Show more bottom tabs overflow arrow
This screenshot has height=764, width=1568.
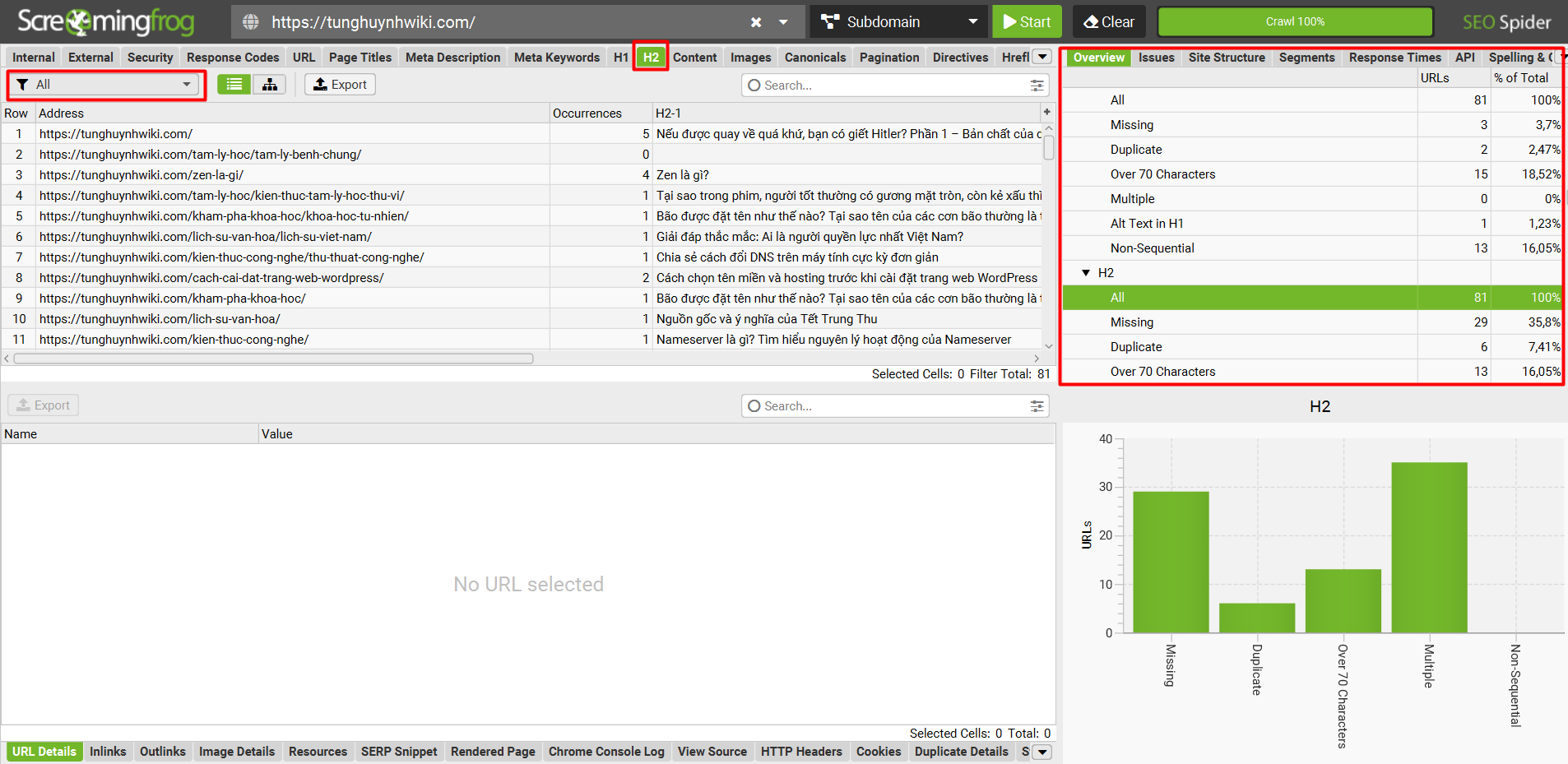[1042, 752]
